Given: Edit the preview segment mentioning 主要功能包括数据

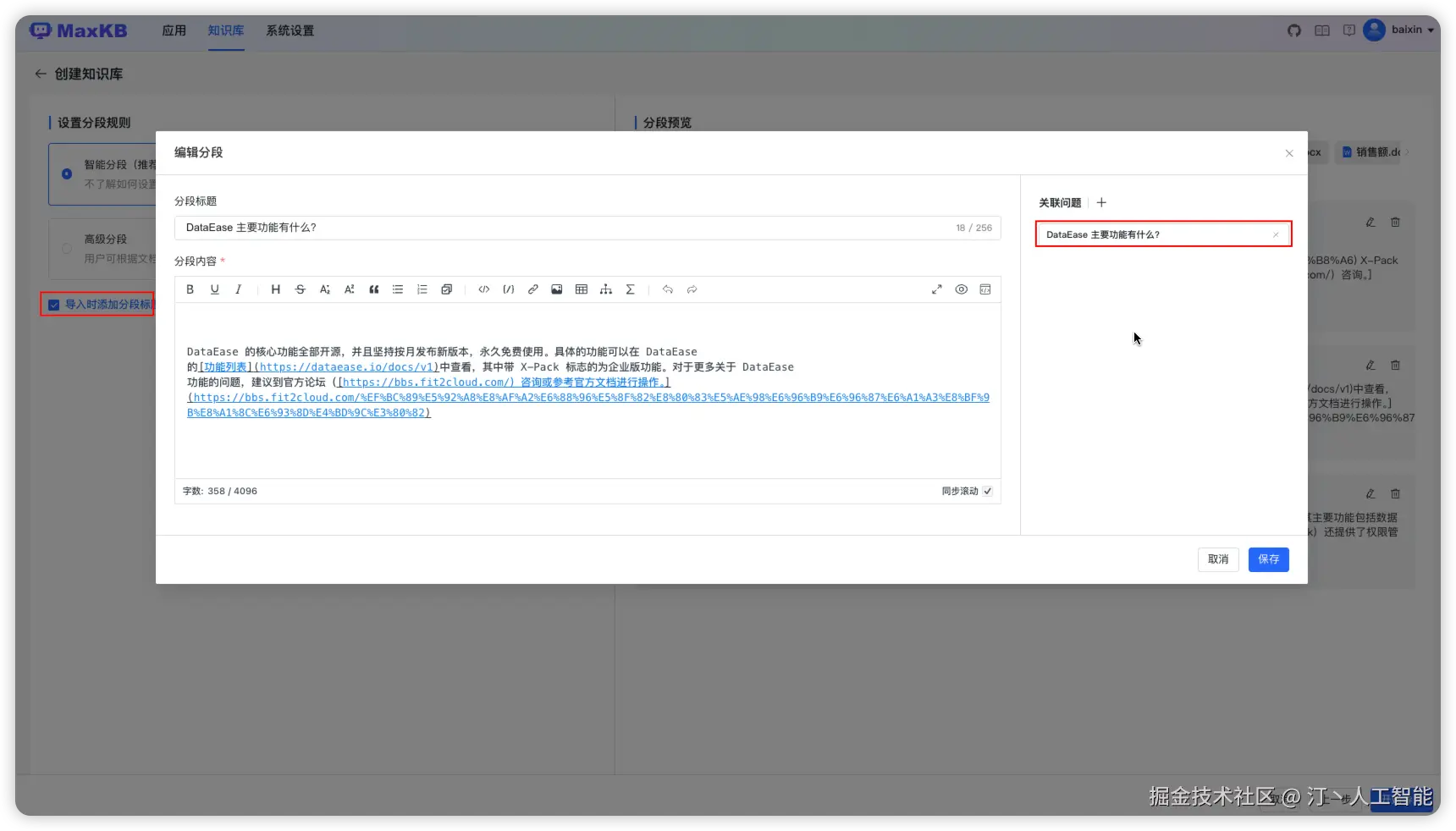Looking at the screenshot, I should [1371, 493].
